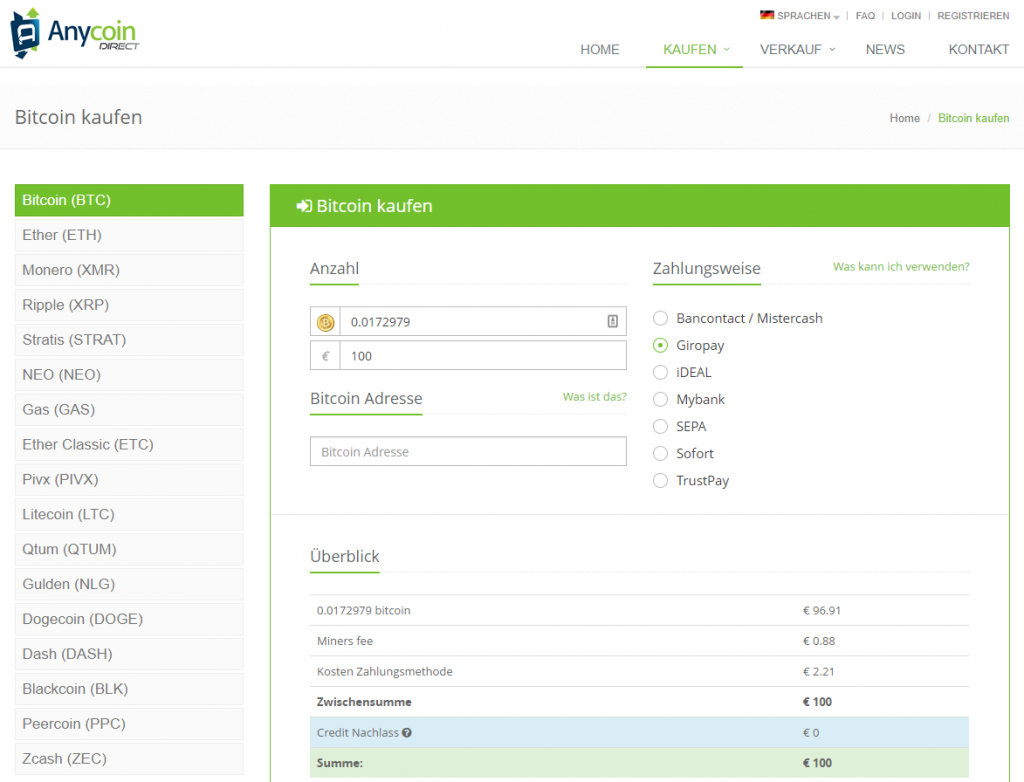
Task: Select Ether (ETH) in the coin list
Action: point(129,235)
